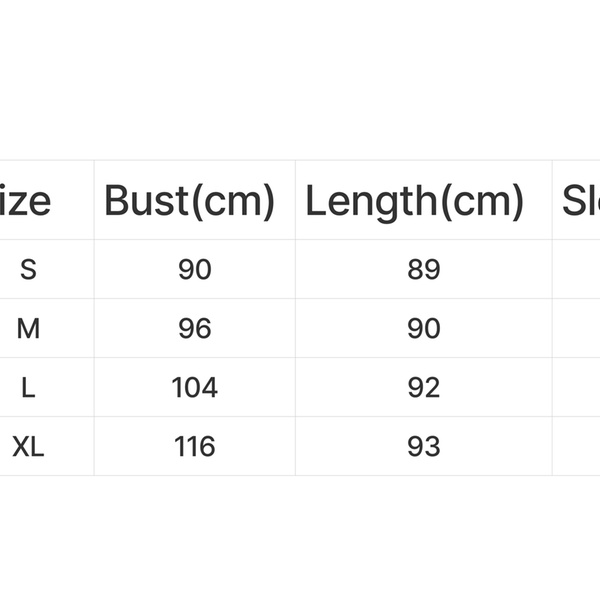Select the XL size cell
This screenshot has height=600, width=600.
pyautogui.click(x=28, y=446)
